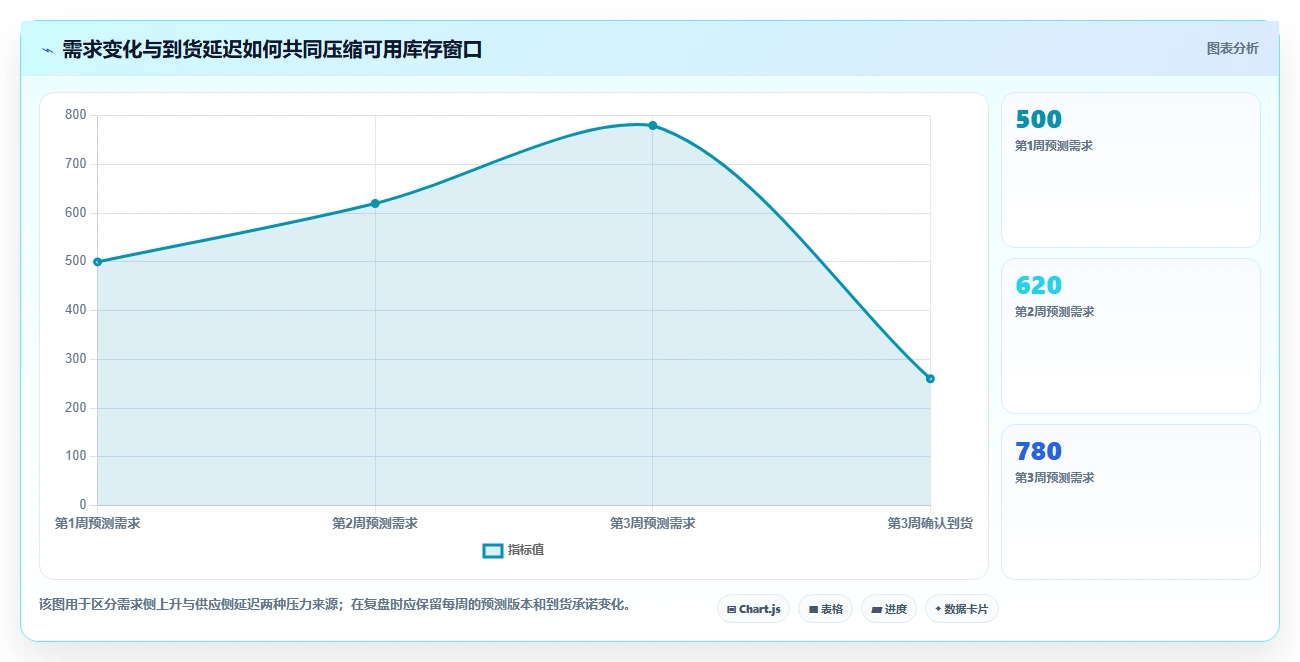Click the description text below the chart
1300x662 pixels.
334,604
